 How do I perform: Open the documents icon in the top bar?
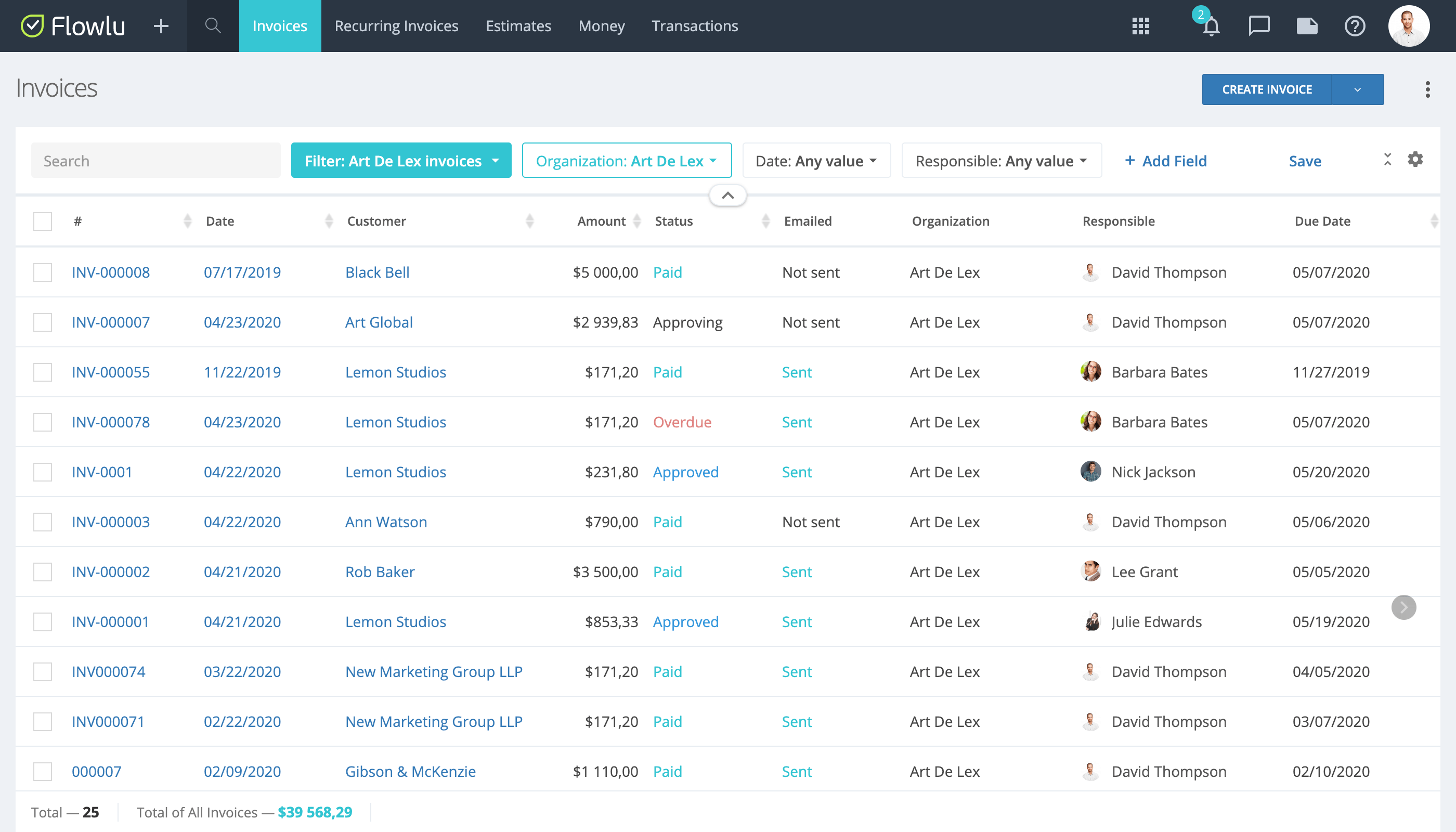click(x=1307, y=25)
